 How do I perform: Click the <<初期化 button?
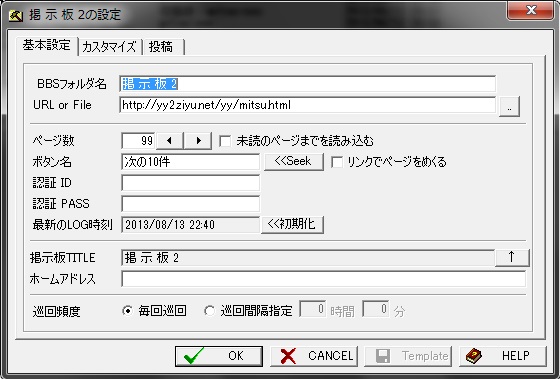(x=292, y=224)
